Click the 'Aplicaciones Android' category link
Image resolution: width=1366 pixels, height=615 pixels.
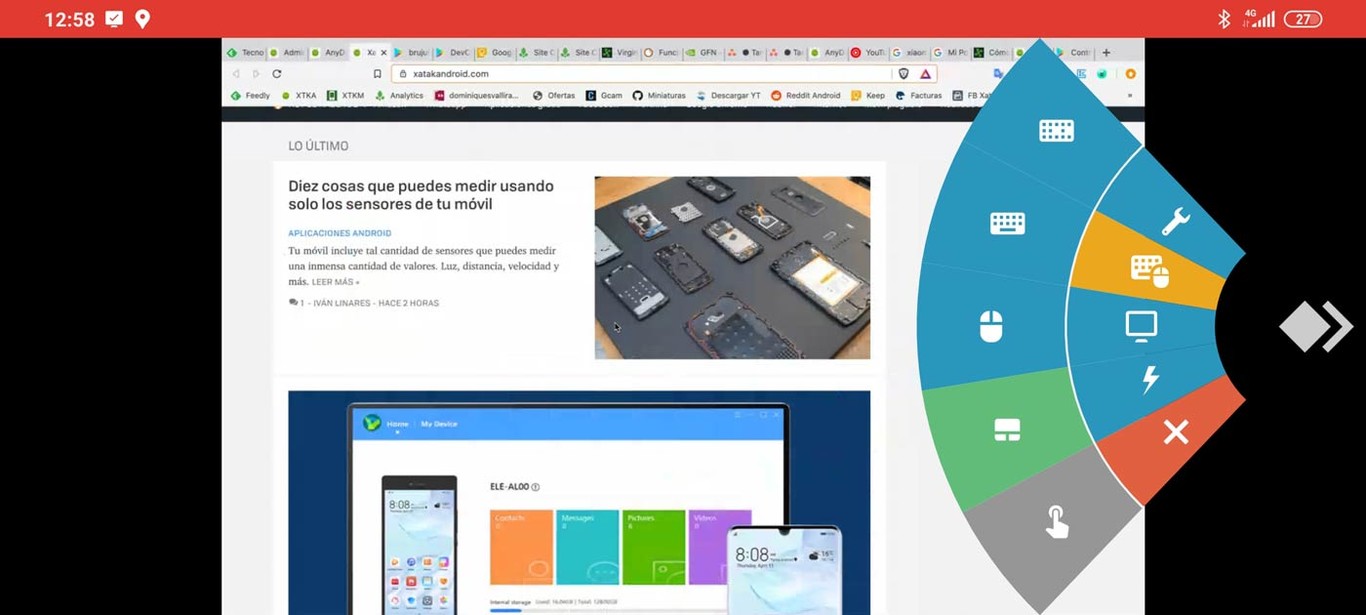point(339,233)
